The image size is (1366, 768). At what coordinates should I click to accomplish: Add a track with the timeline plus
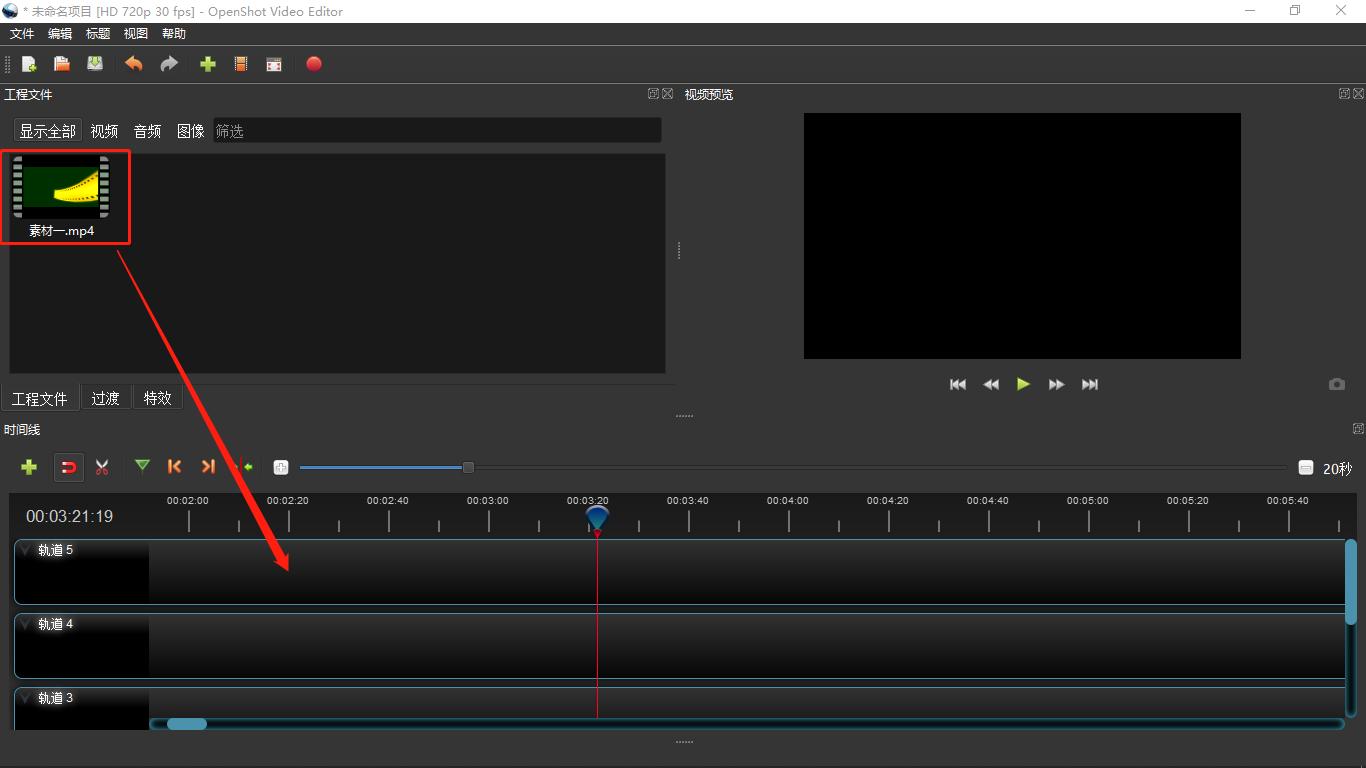tap(29, 467)
